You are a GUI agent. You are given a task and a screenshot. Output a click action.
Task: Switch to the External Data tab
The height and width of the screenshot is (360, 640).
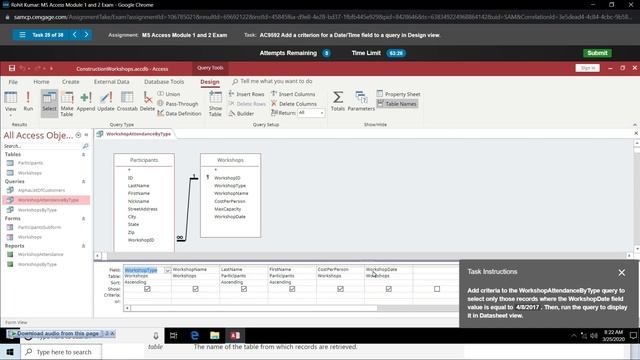pos(111,82)
